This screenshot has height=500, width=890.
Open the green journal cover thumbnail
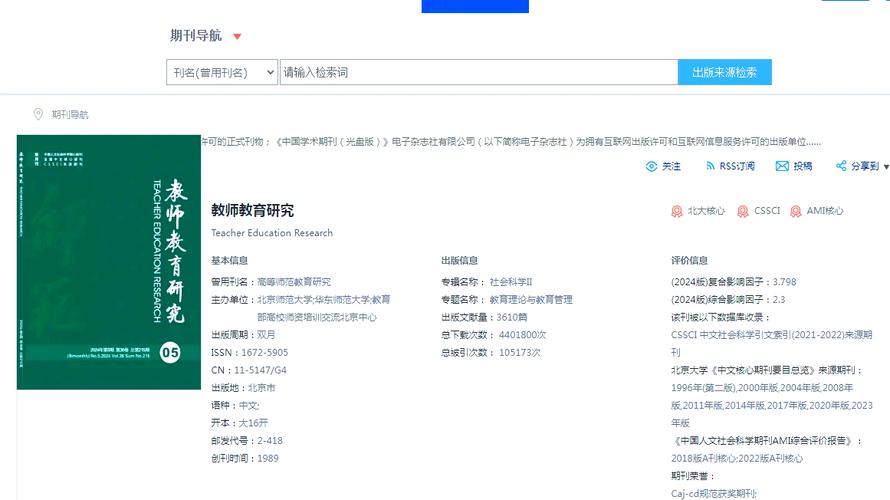click(x=109, y=262)
